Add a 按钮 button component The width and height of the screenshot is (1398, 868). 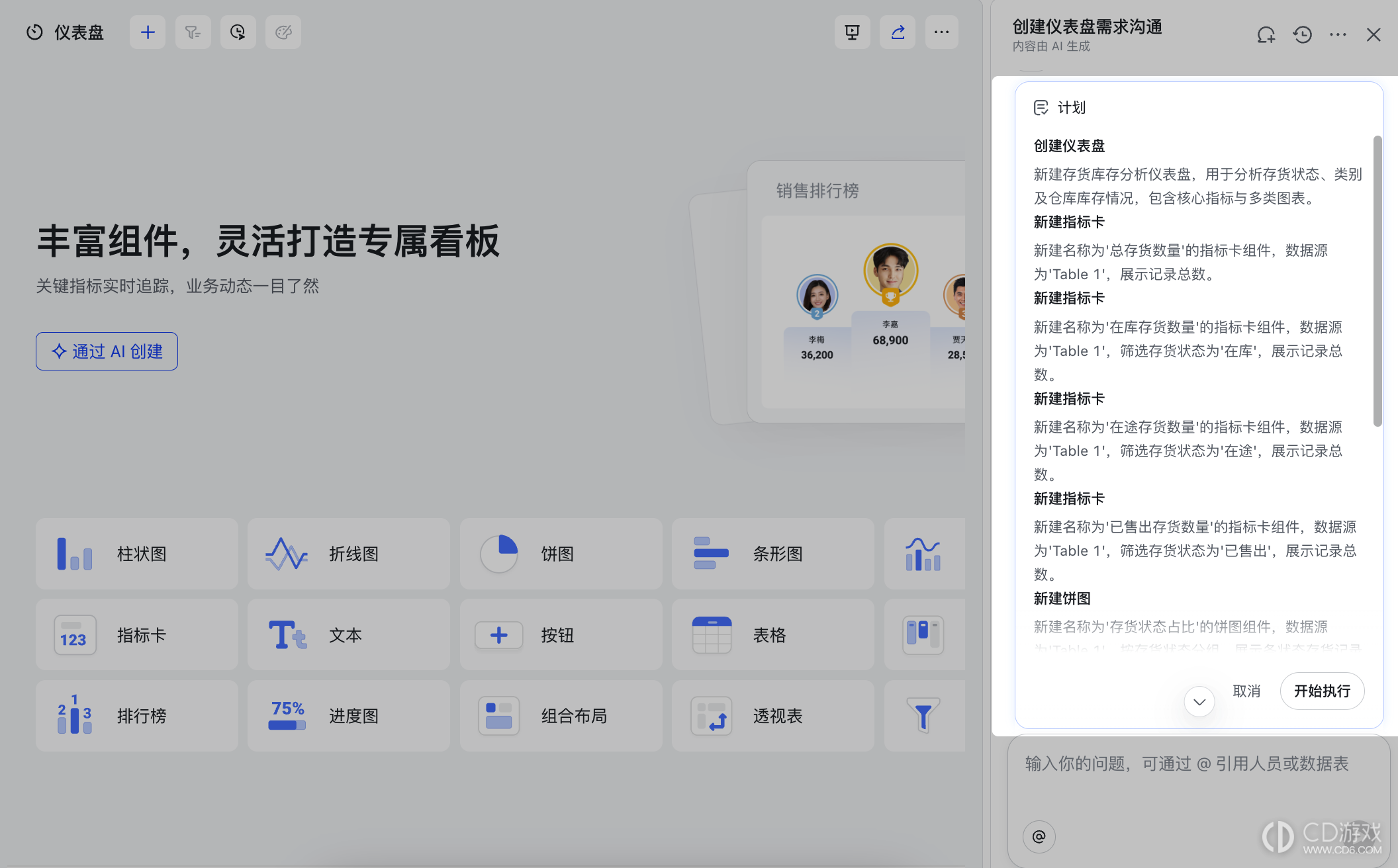click(x=561, y=635)
